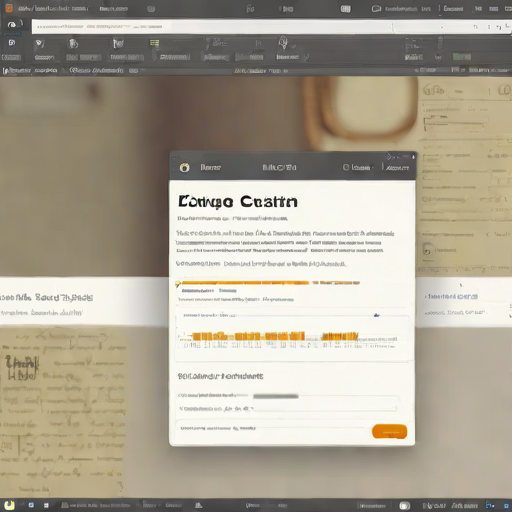Open the first tab label in the dialog header
The height and width of the screenshot is (512, 512).
[211, 167]
